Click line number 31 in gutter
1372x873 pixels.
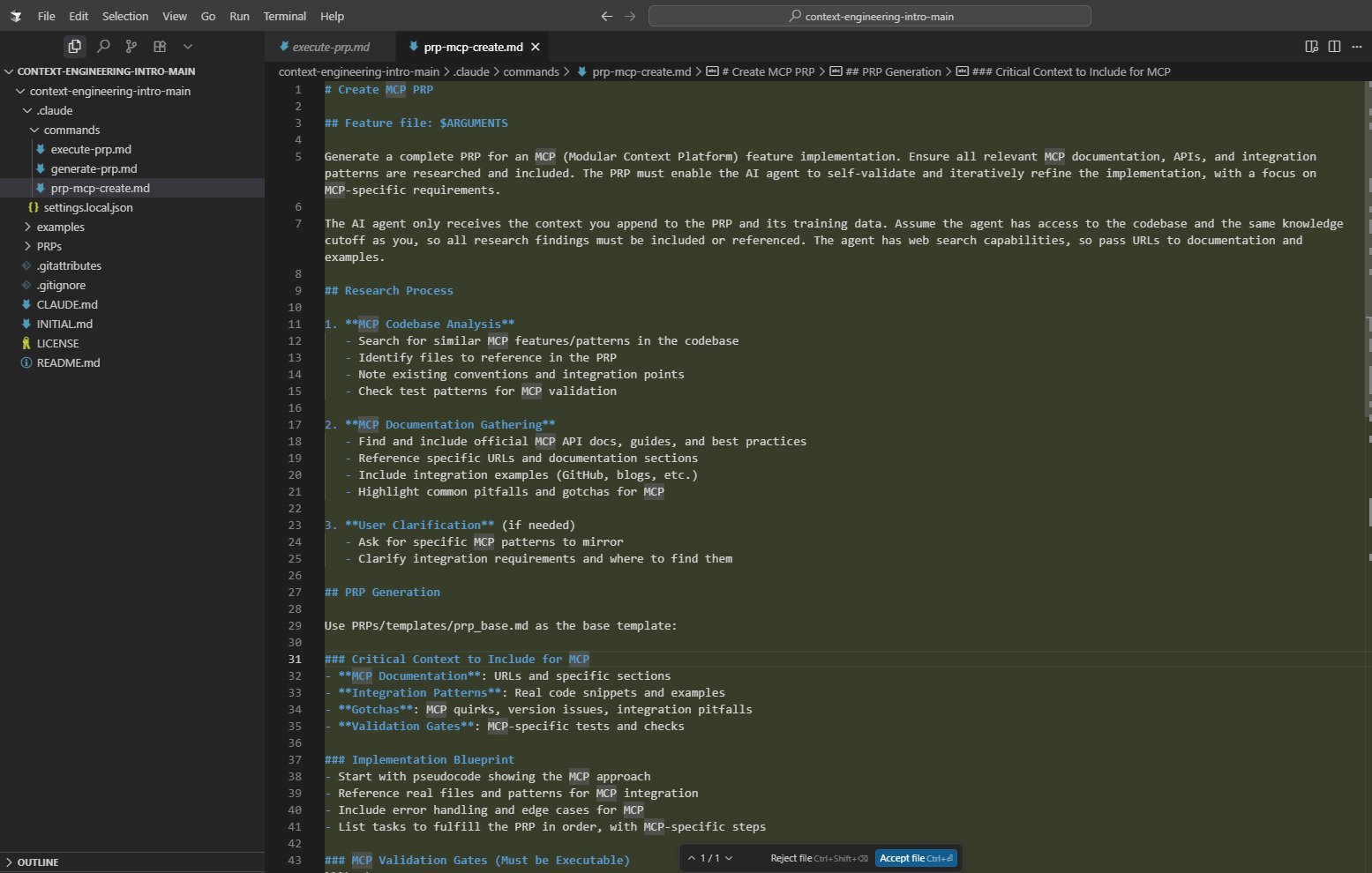pyautogui.click(x=295, y=659)
